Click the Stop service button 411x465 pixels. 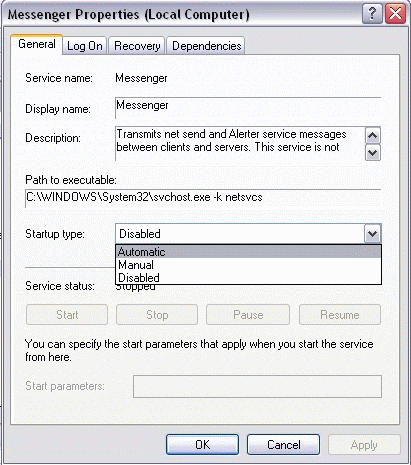157,315
